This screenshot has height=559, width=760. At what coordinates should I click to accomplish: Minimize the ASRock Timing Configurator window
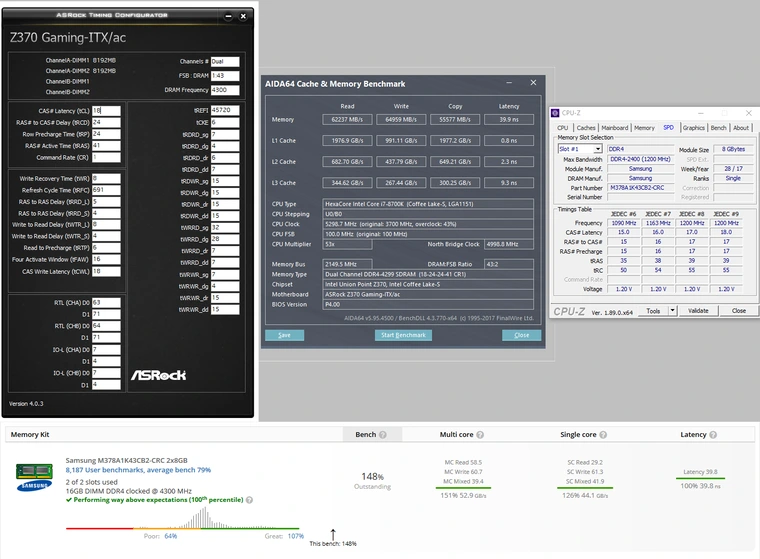228,16
